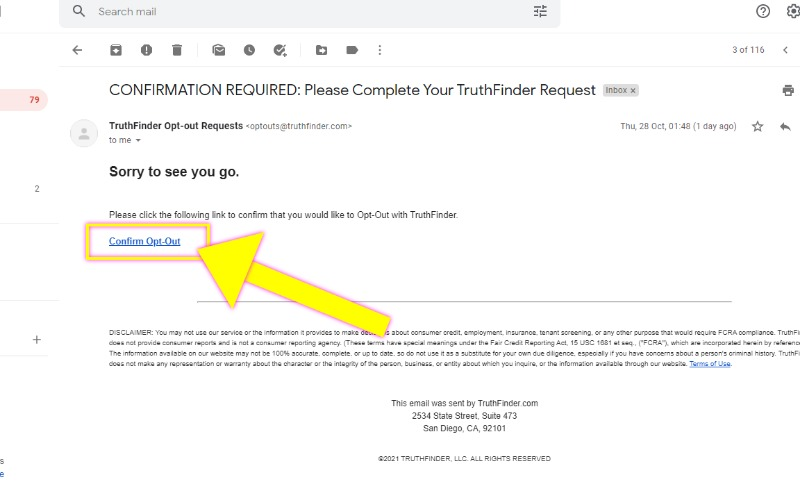Click the plus icon in the sidebar
The height and width of the screenshot is (500, 800).
tap(37, 339)
